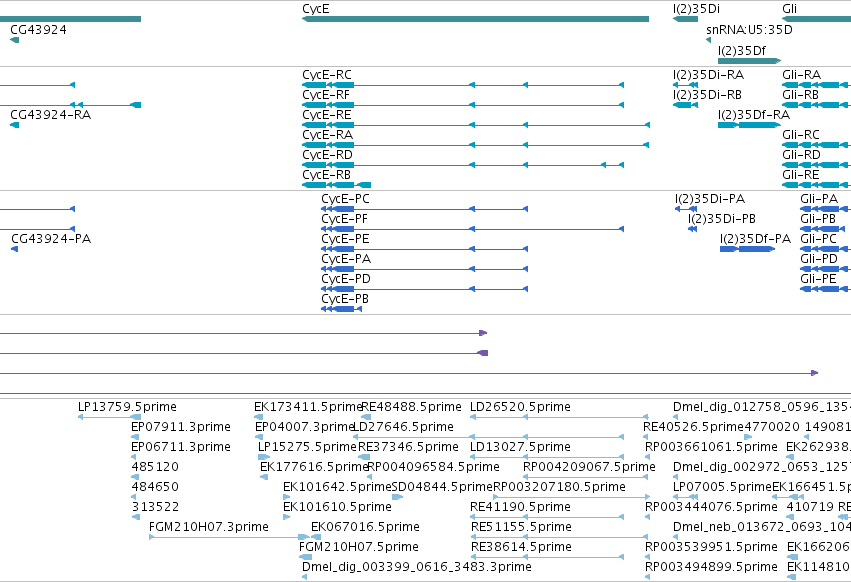Select LP15275.5prime EST label
851x582 pixels.
point(307,447)
